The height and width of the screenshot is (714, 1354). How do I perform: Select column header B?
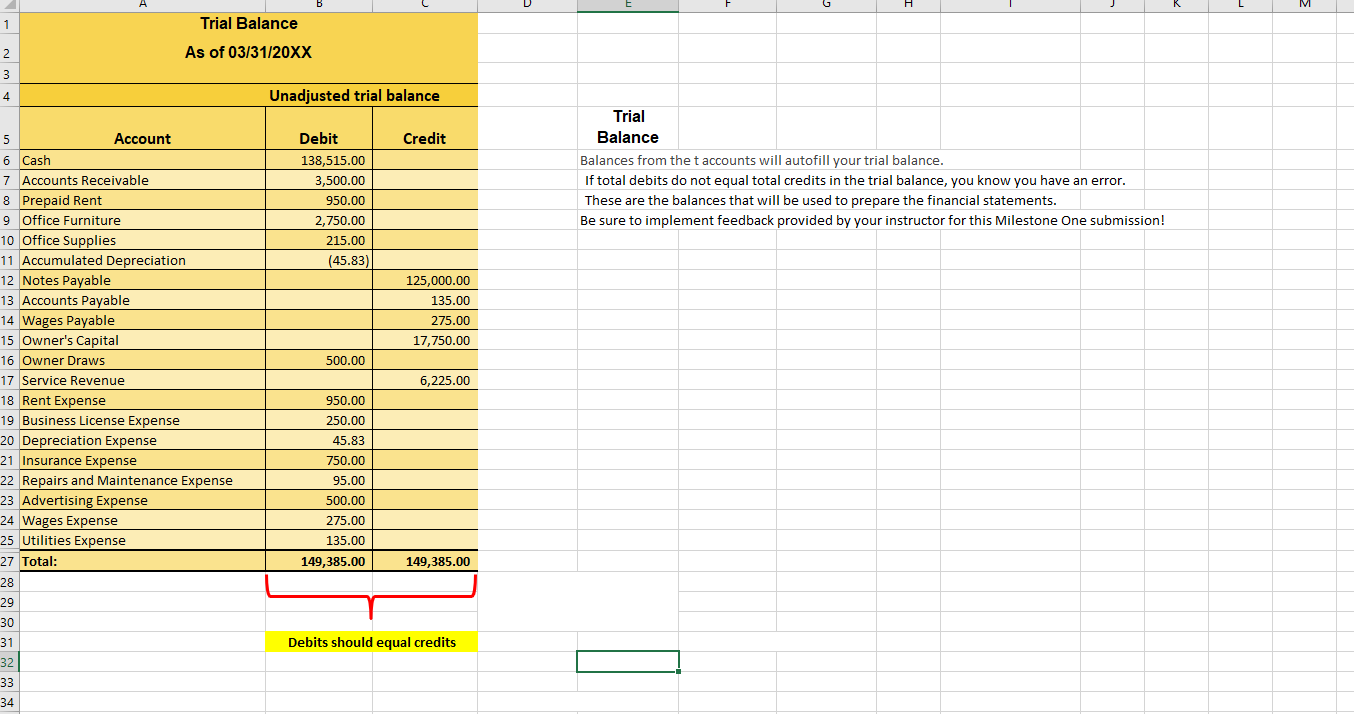318,5
